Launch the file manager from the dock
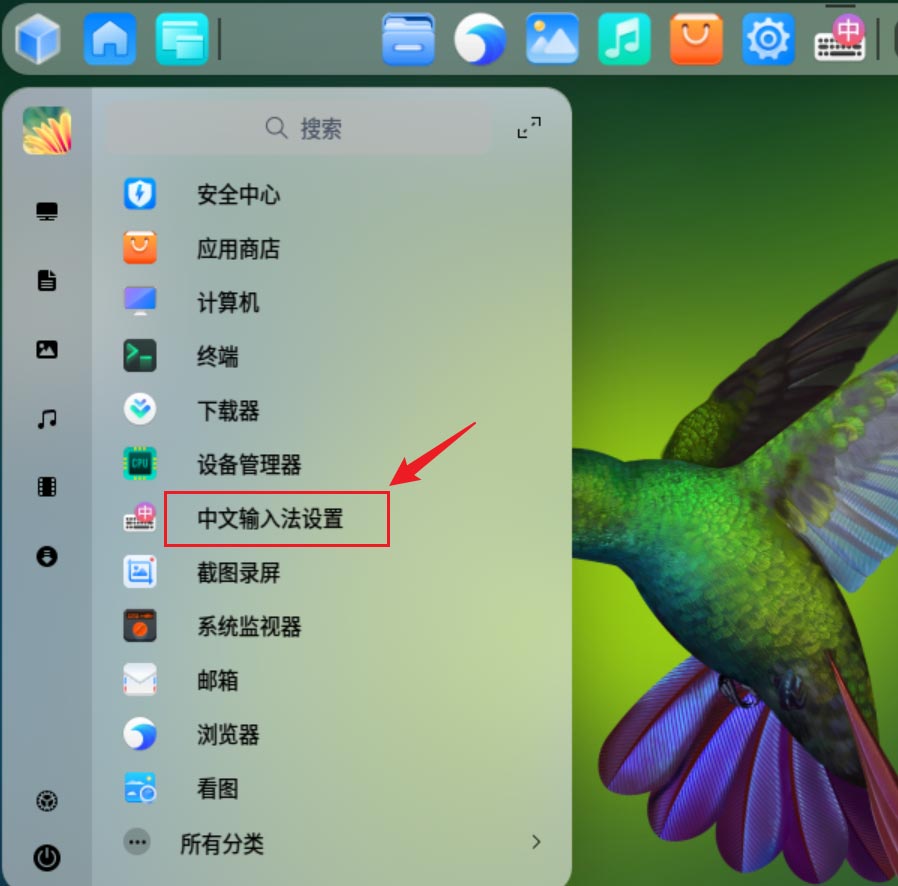 pos(408,39)
